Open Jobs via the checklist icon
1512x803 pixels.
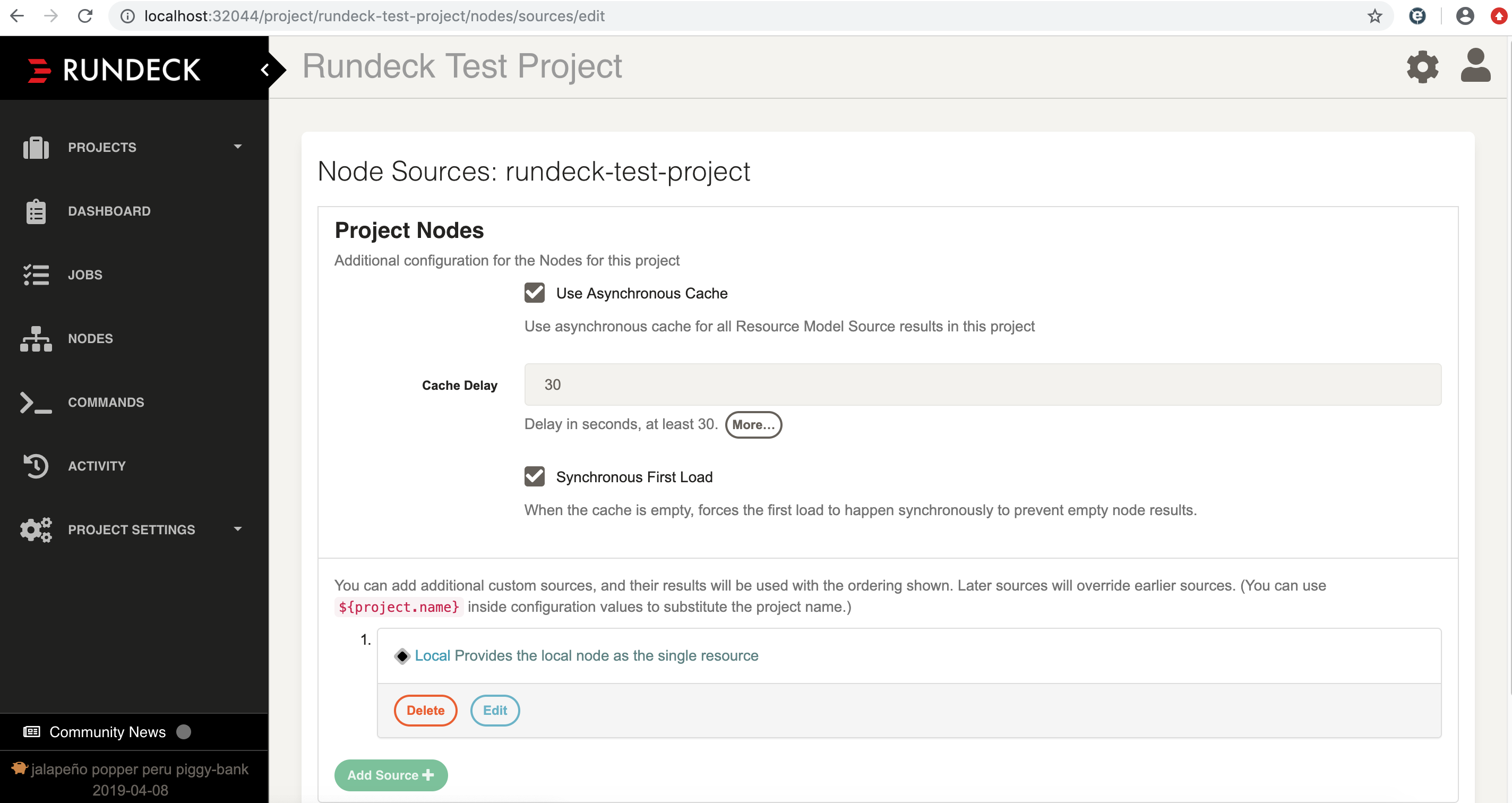[x=35, y=274]
